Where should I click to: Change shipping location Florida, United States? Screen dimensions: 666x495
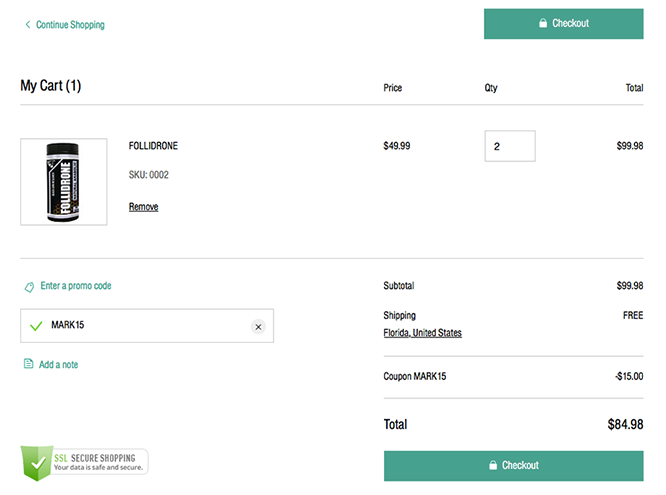click(x=422, y=333)
